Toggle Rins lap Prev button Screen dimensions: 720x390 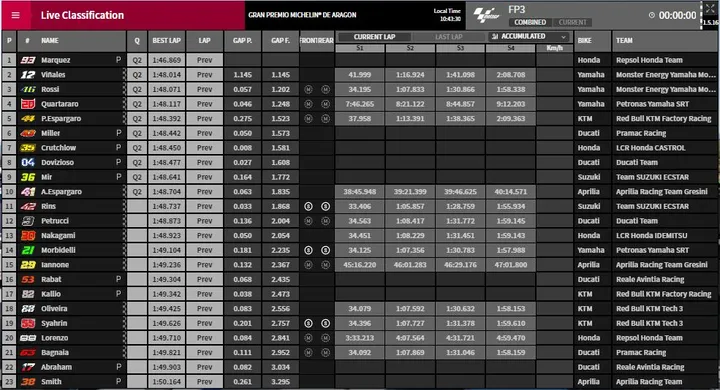pyautogui.click(x=205, y=206)
